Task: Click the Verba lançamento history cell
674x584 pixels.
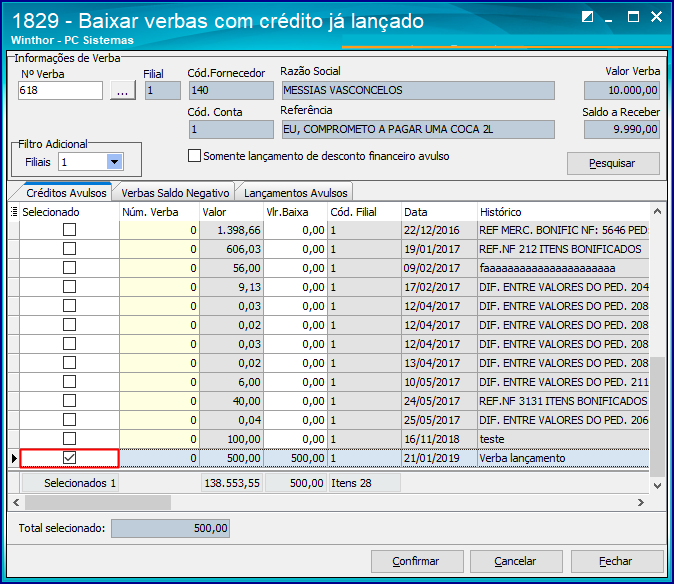Action: coord(563,458)
